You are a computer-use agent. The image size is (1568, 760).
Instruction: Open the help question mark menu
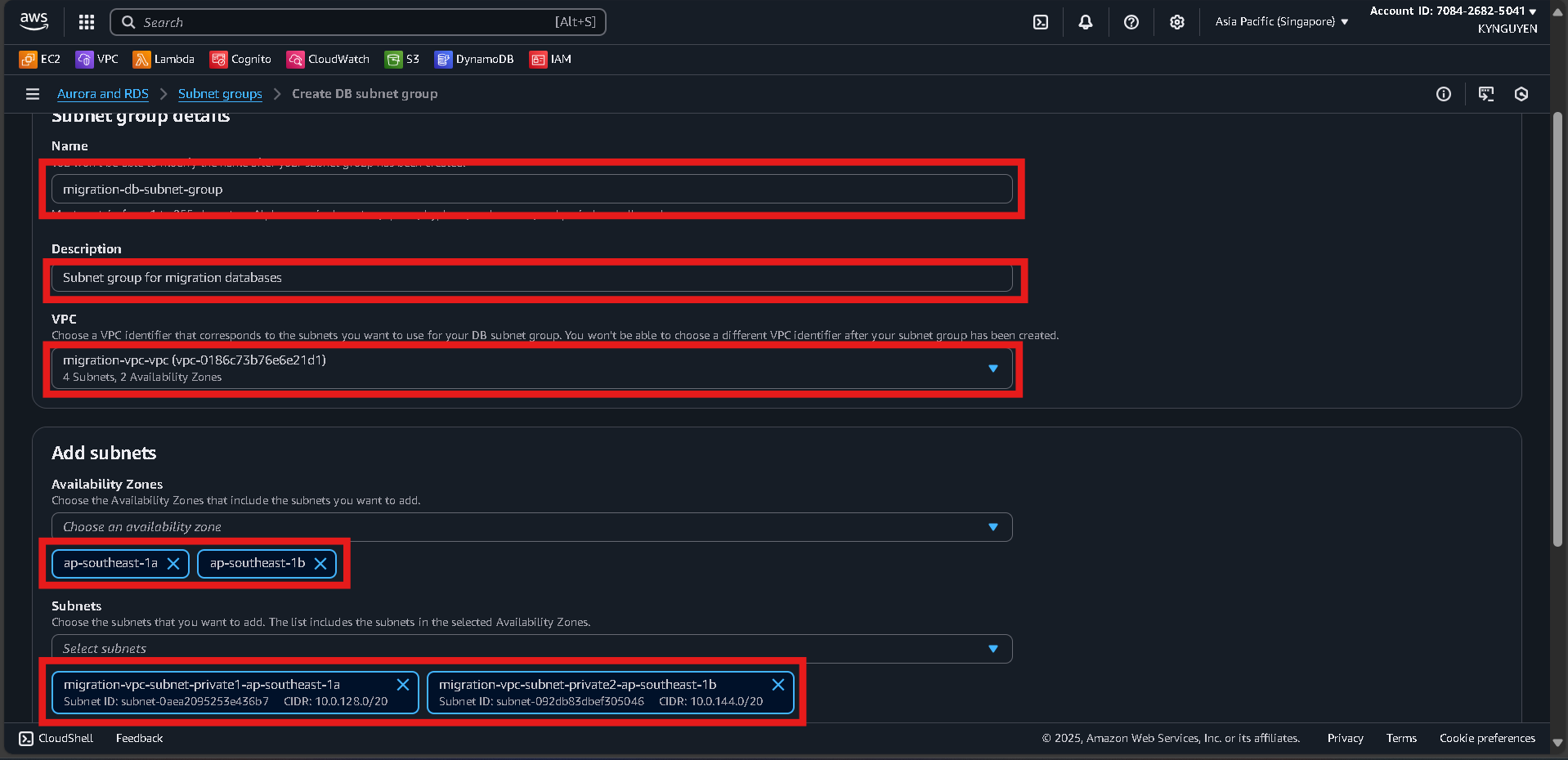[1131, 22]
